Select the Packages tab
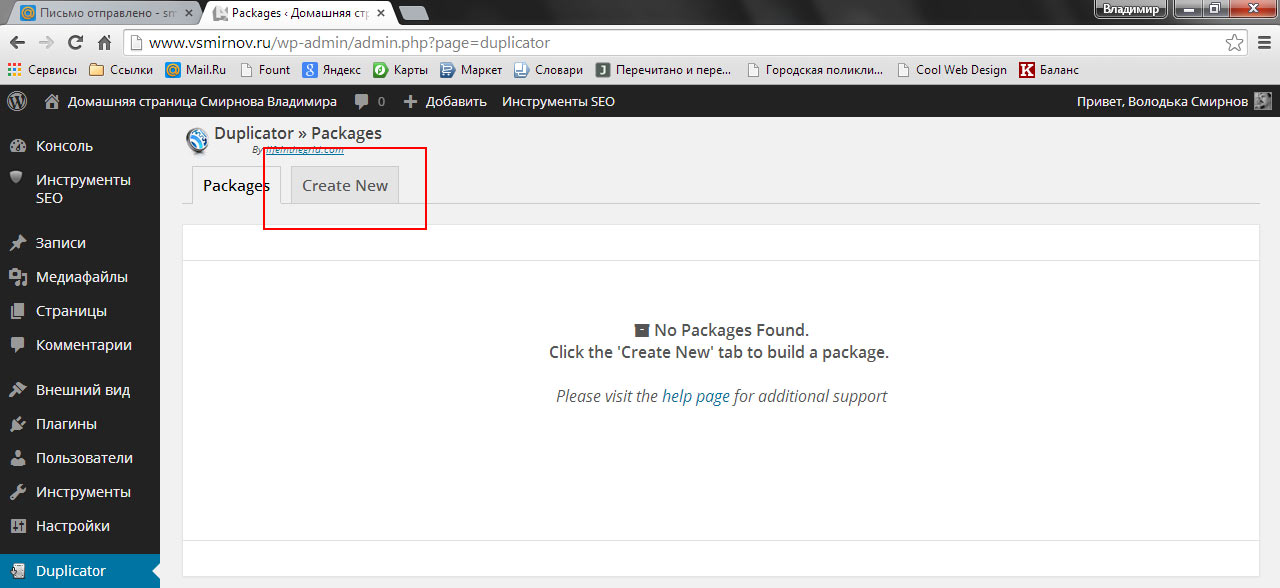The width and height of the screenshot is (1280, 588). click(236, 185)
